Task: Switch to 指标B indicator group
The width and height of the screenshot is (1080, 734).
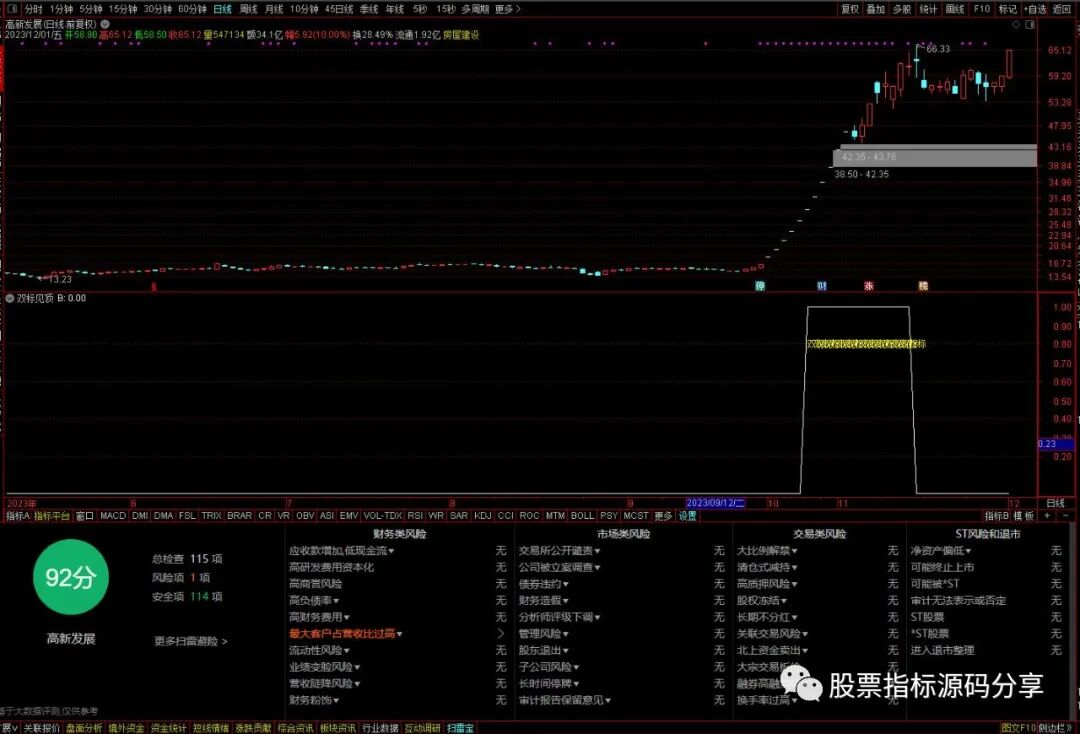Action: 997,516
